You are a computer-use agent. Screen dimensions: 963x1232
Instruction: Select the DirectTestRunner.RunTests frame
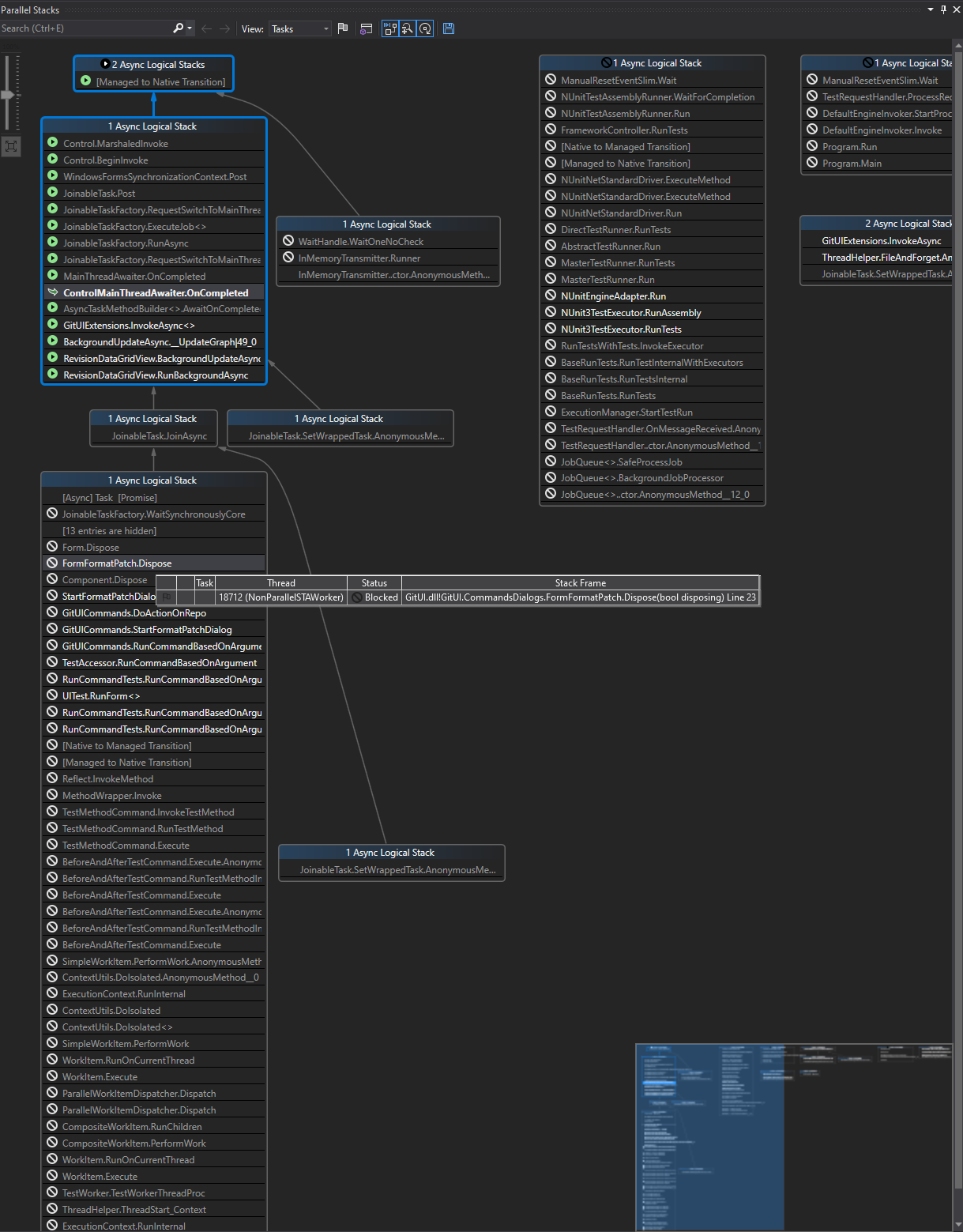(x=653, y=230)
